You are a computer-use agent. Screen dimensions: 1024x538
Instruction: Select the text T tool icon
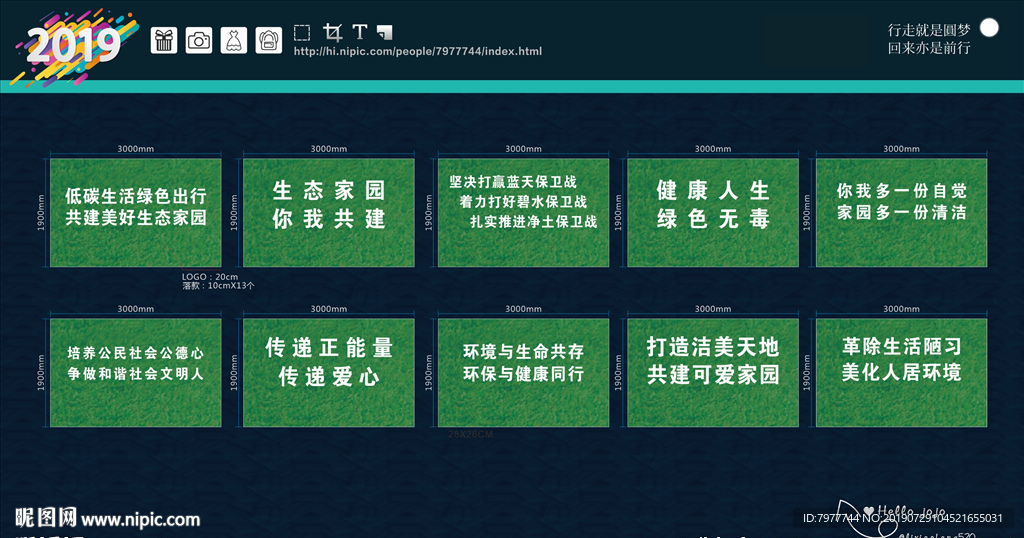point(360,33)
